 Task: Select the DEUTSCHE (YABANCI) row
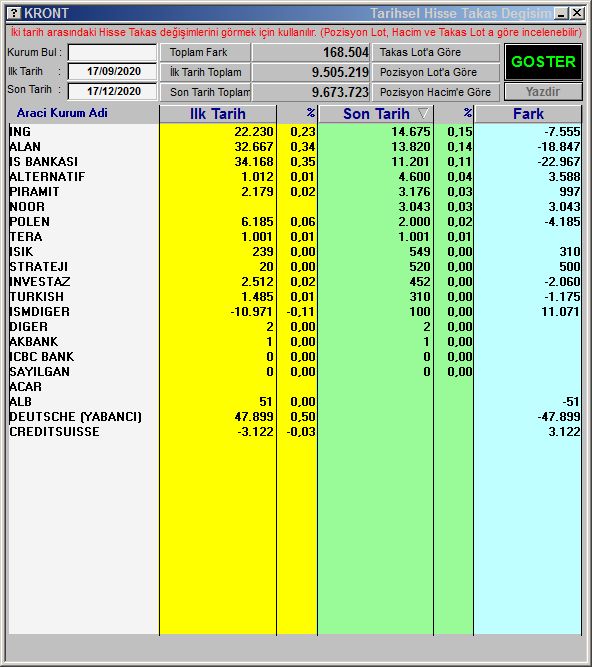tap(295, 416)
